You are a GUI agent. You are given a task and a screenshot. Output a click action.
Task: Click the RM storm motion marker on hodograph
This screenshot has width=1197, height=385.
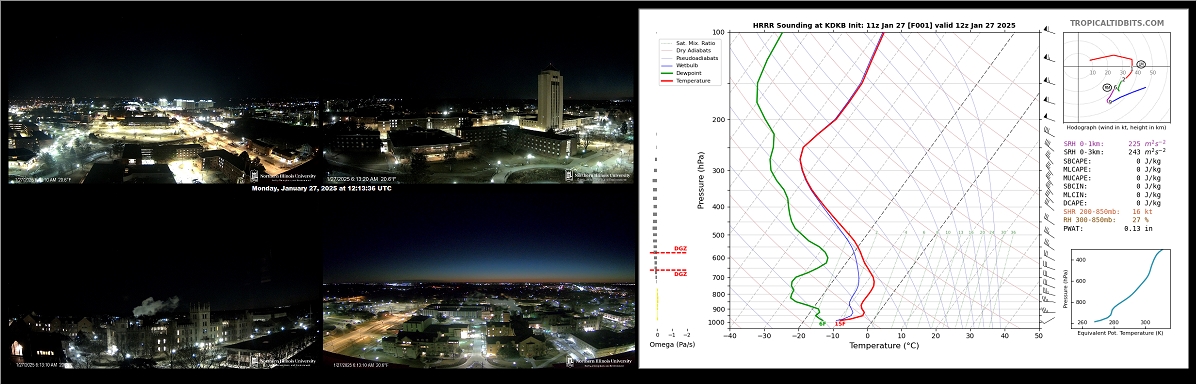click(1108, 88)
